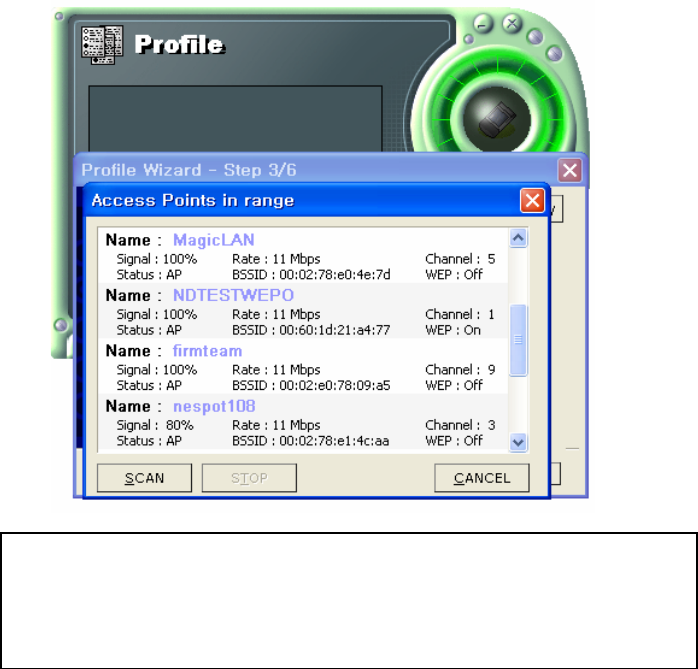The height and width of the screenshot is (669, 698).
Task: Select the firmteam access point
Action: point(303,366)
